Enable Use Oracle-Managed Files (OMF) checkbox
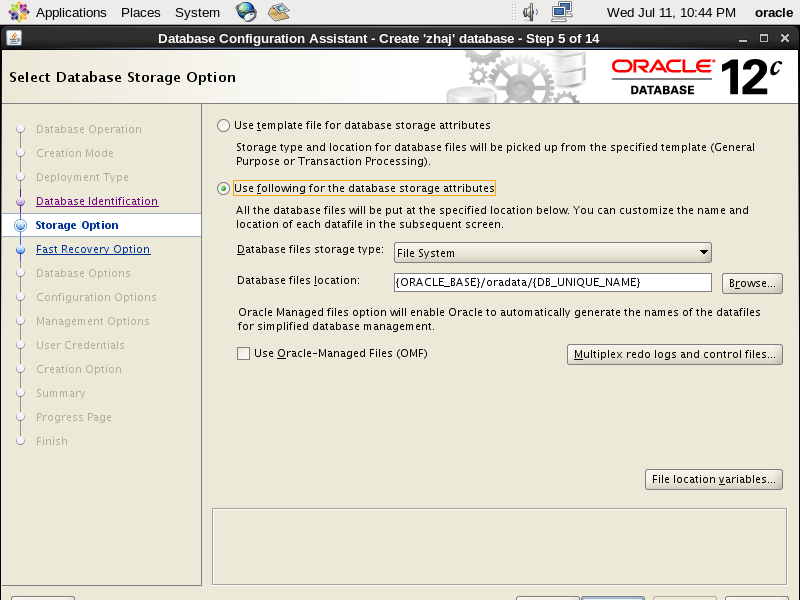Image resolution: width=800 pixels, height=600 pixels. click(x=243, y=354)
